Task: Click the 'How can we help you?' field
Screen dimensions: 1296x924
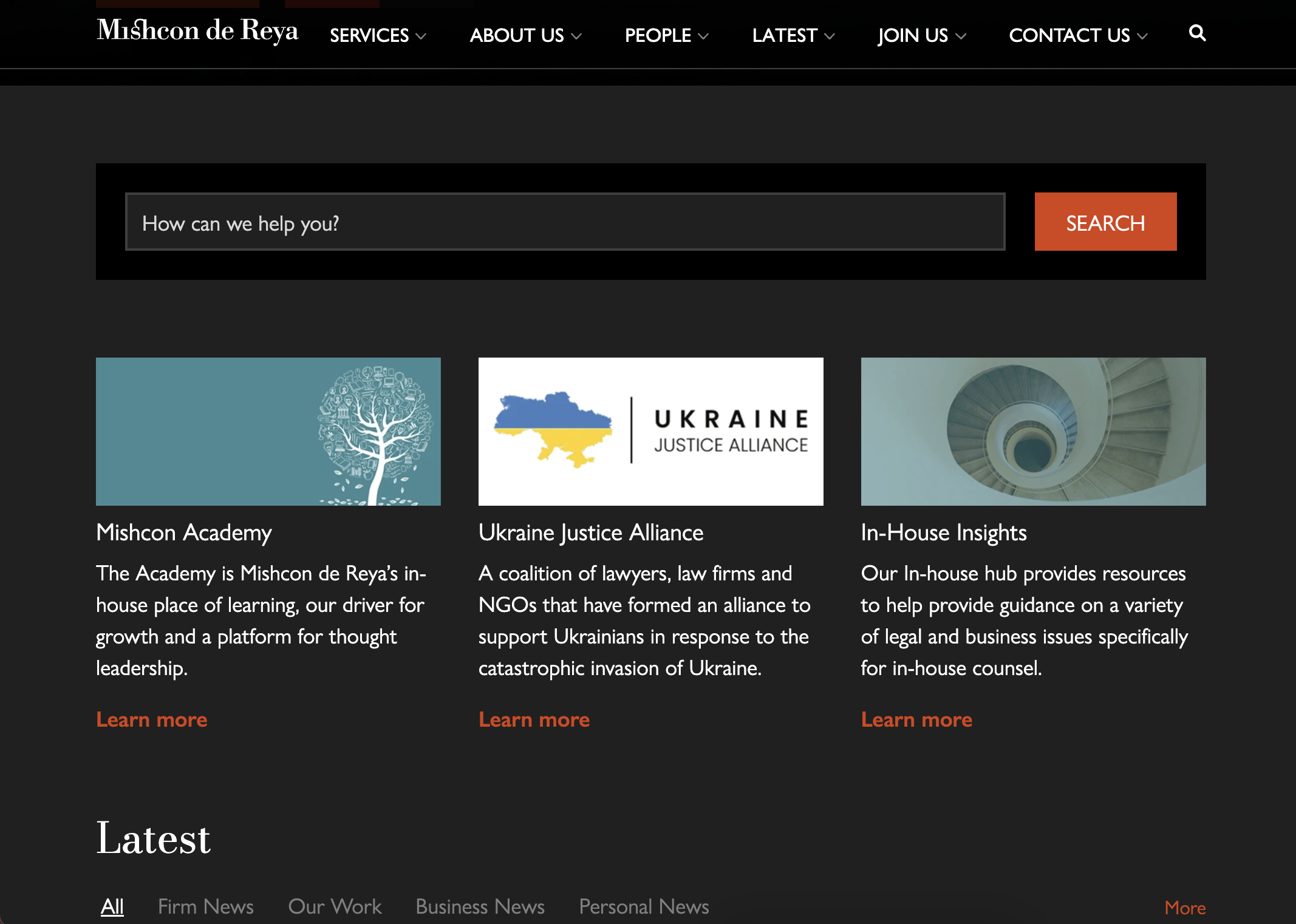Action: click(x=565, y=222)
